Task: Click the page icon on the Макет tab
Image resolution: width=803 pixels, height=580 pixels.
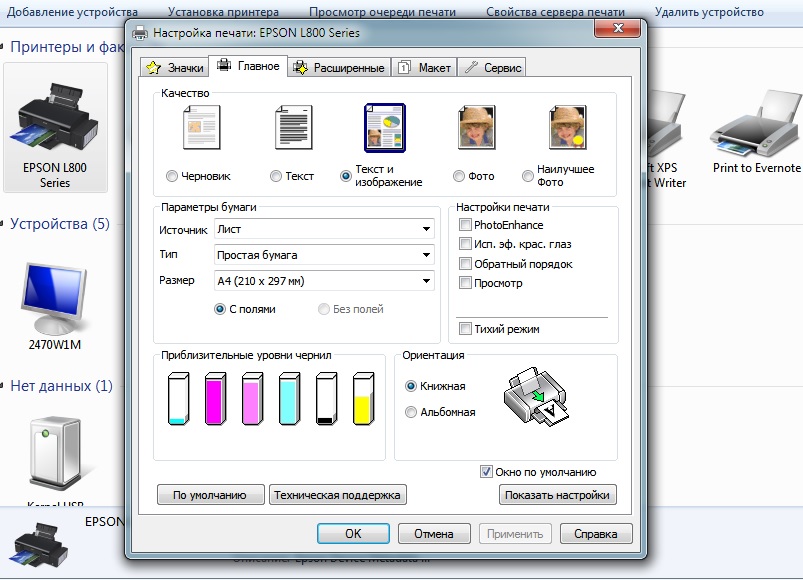Action: 405,67
